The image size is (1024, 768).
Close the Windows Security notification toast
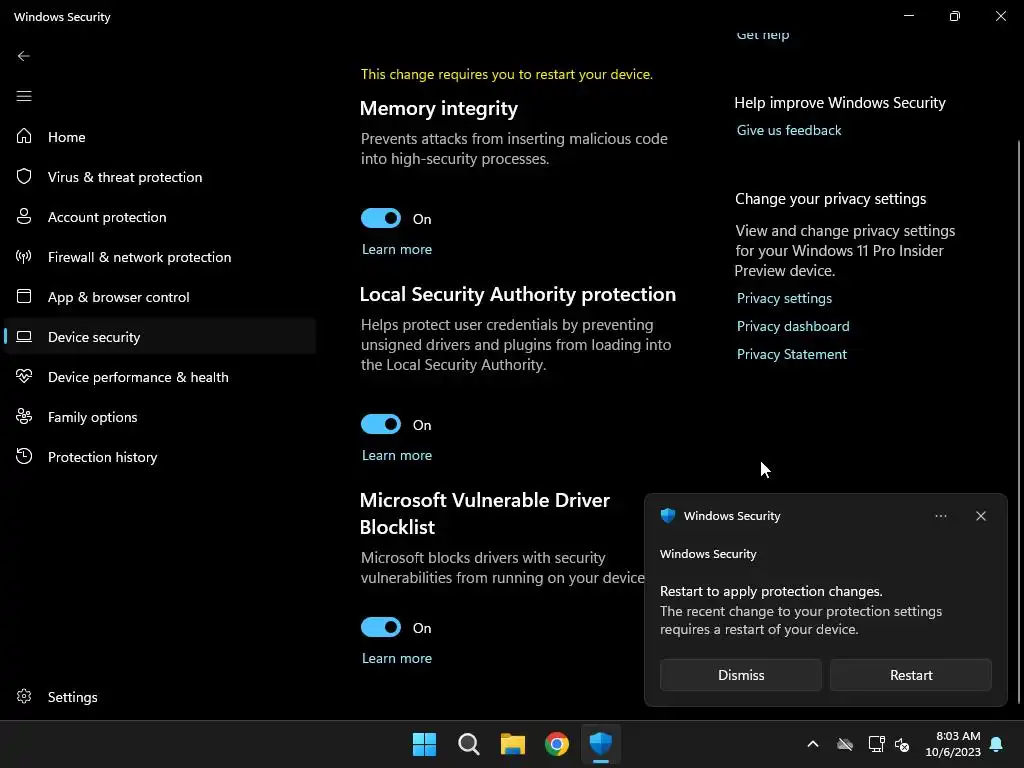[981, 516]
